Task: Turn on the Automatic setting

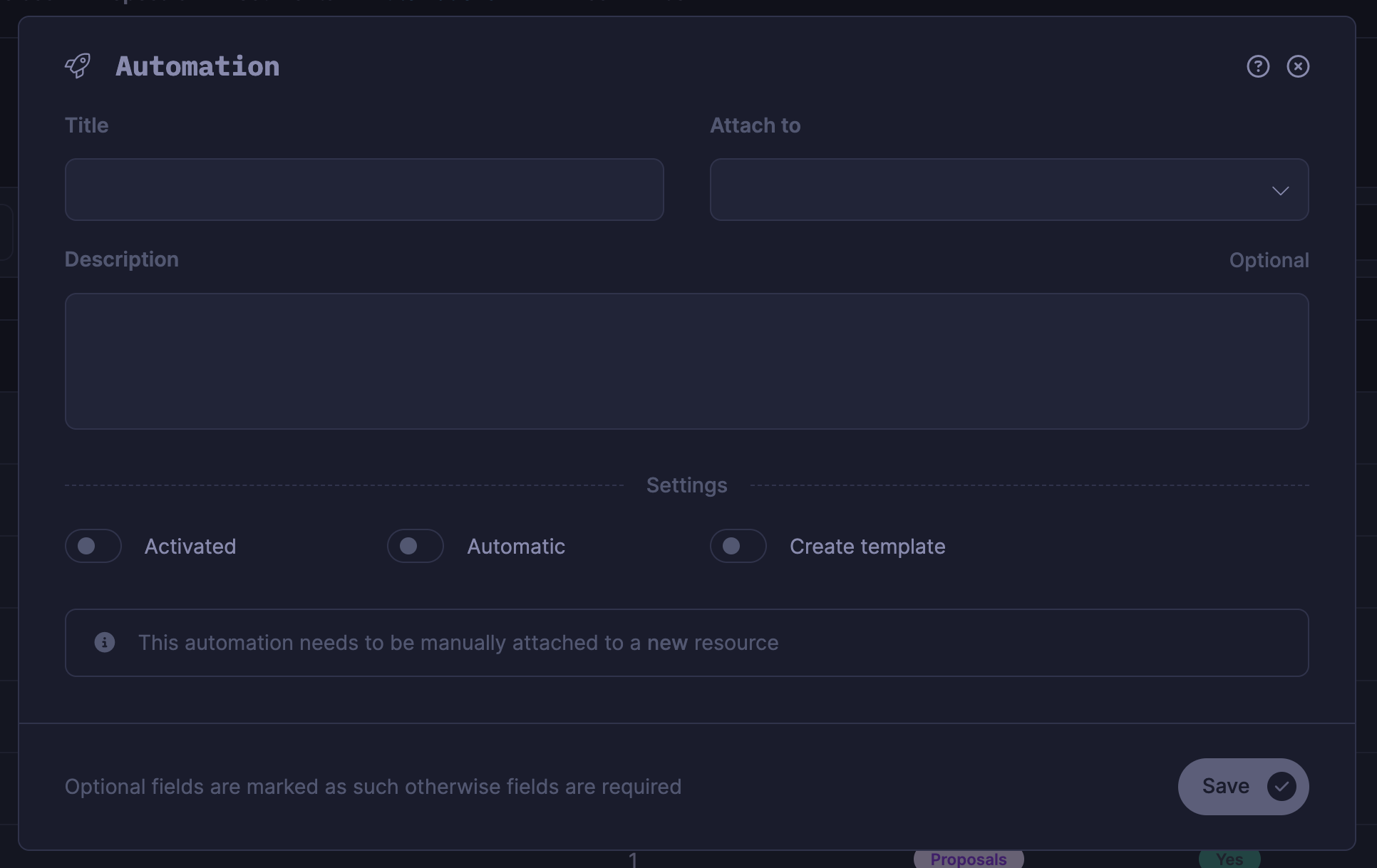Action: pyautogui.click(x=415, y=546)
